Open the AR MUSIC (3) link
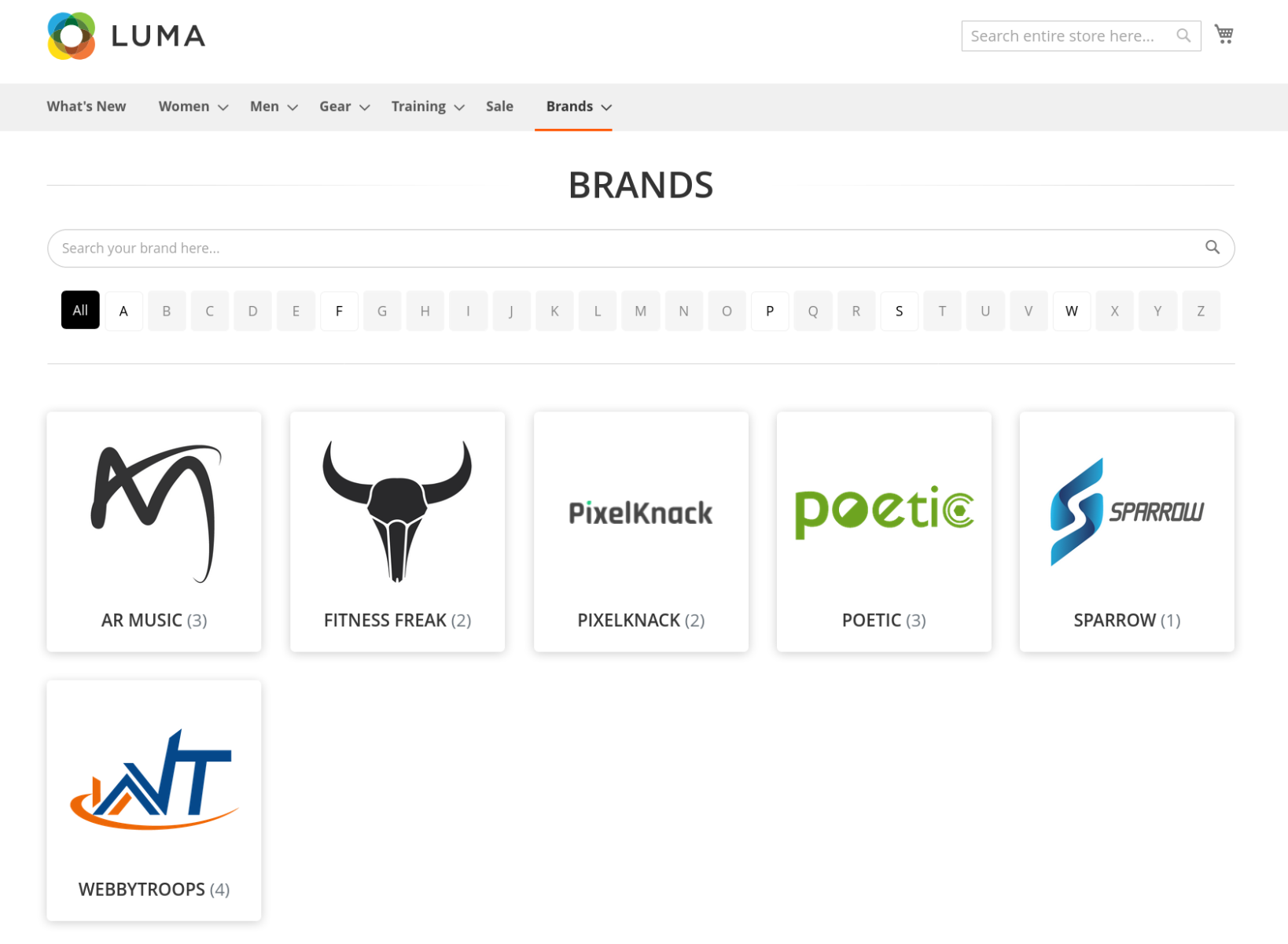Viewport: 1288px width, 944px height. pyautogui.click(x=154, y=620)
